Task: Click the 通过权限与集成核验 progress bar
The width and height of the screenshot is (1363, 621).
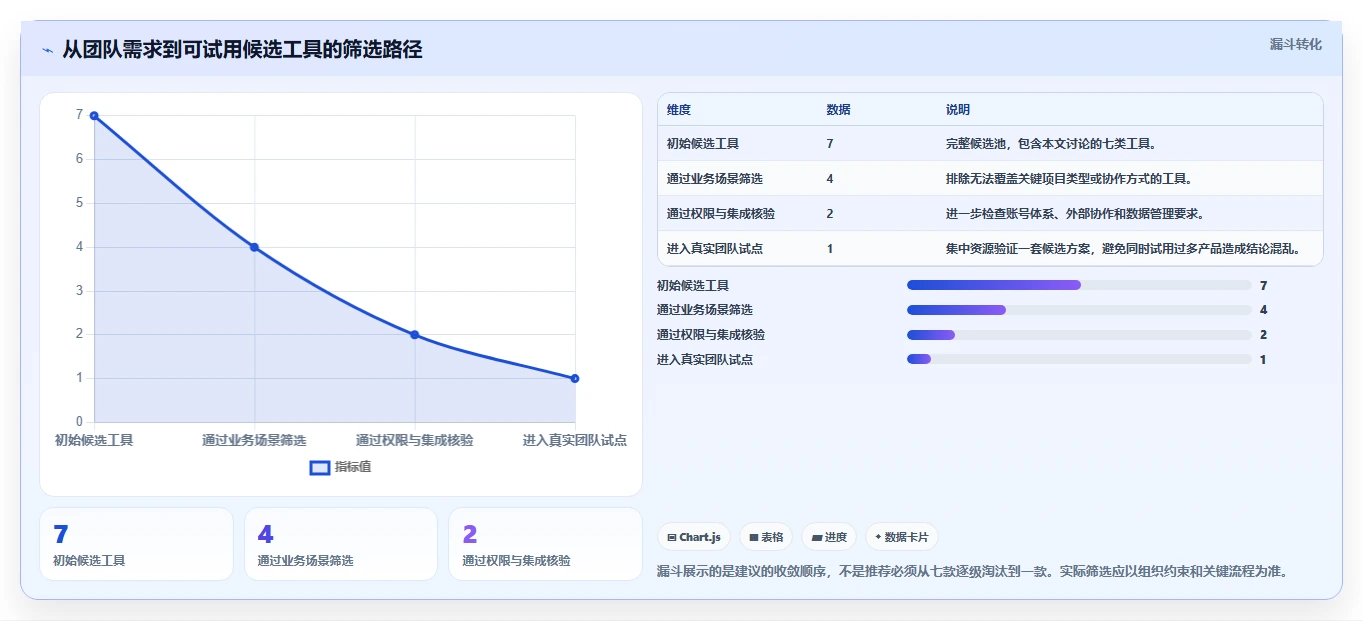Action: (x=1079, y=335)
